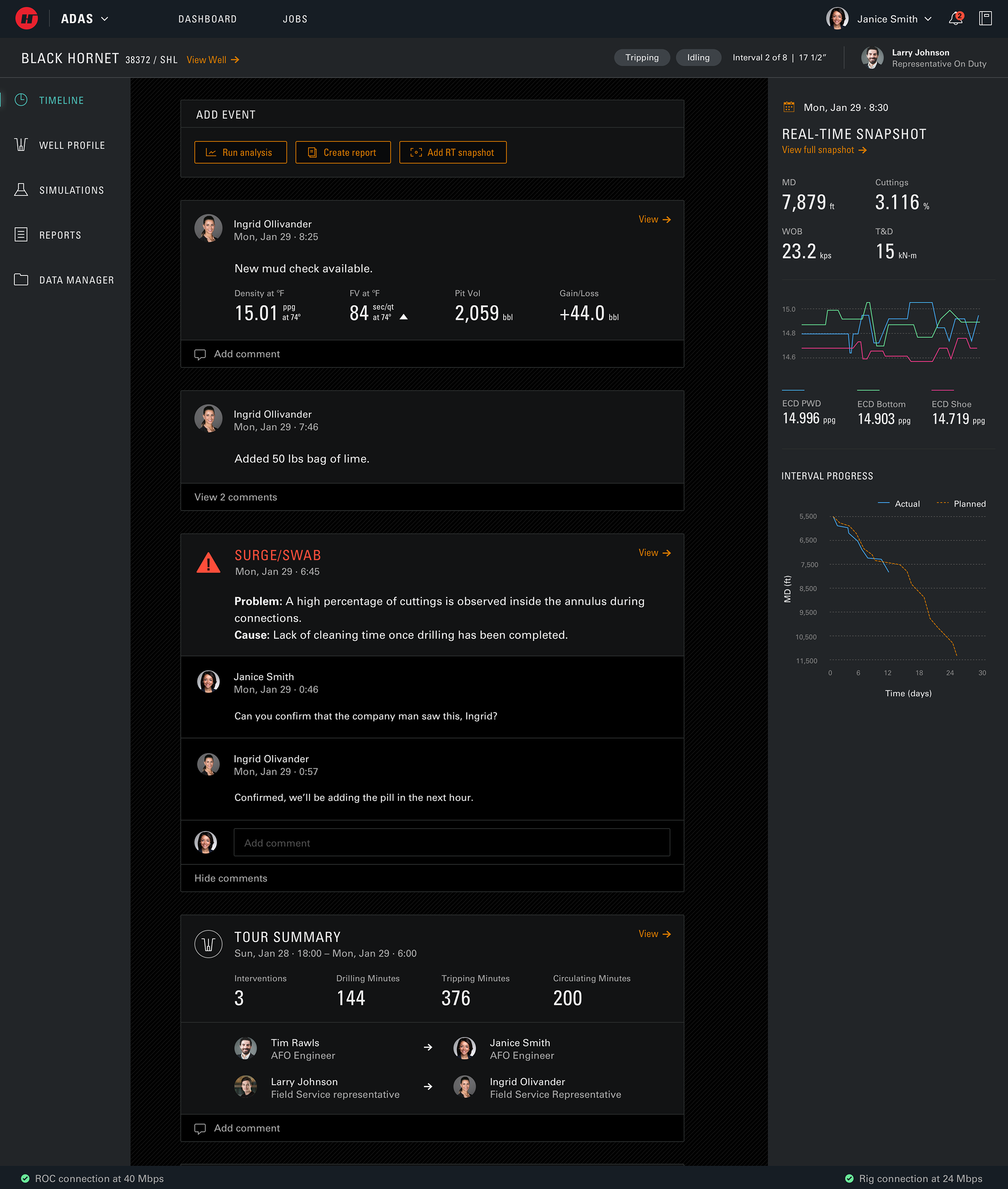
Task: Click the notification bell icon
Action: click(955, 19)
